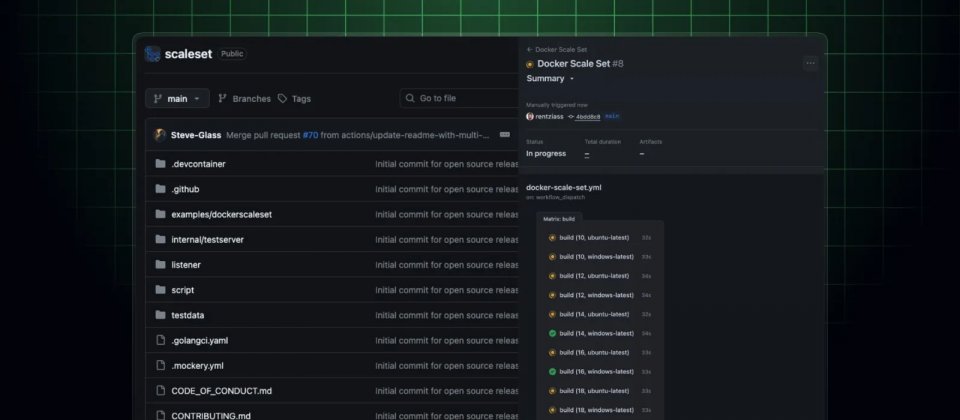Open the Branches list
The height and width of the screenshot is (420, 960).
click(244, 98)
